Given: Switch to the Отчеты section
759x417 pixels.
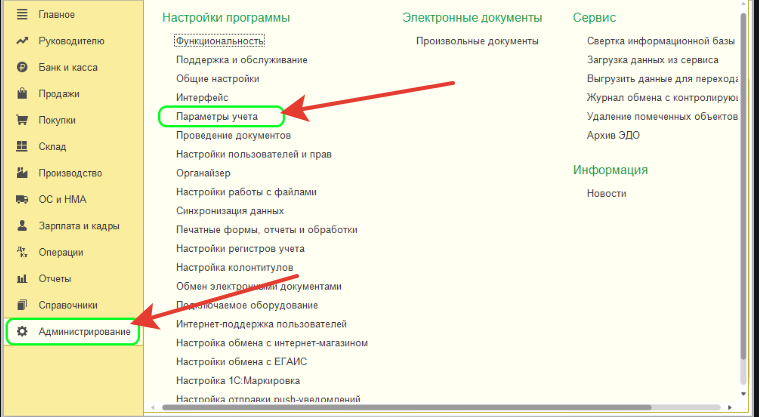Looking at the screenshot, I should [55, 278].
